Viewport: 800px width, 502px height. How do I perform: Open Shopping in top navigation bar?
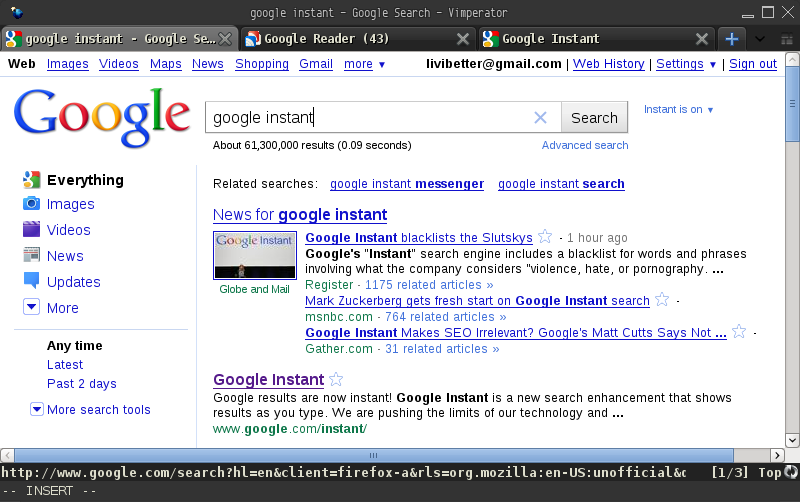[x=262, y=64]
